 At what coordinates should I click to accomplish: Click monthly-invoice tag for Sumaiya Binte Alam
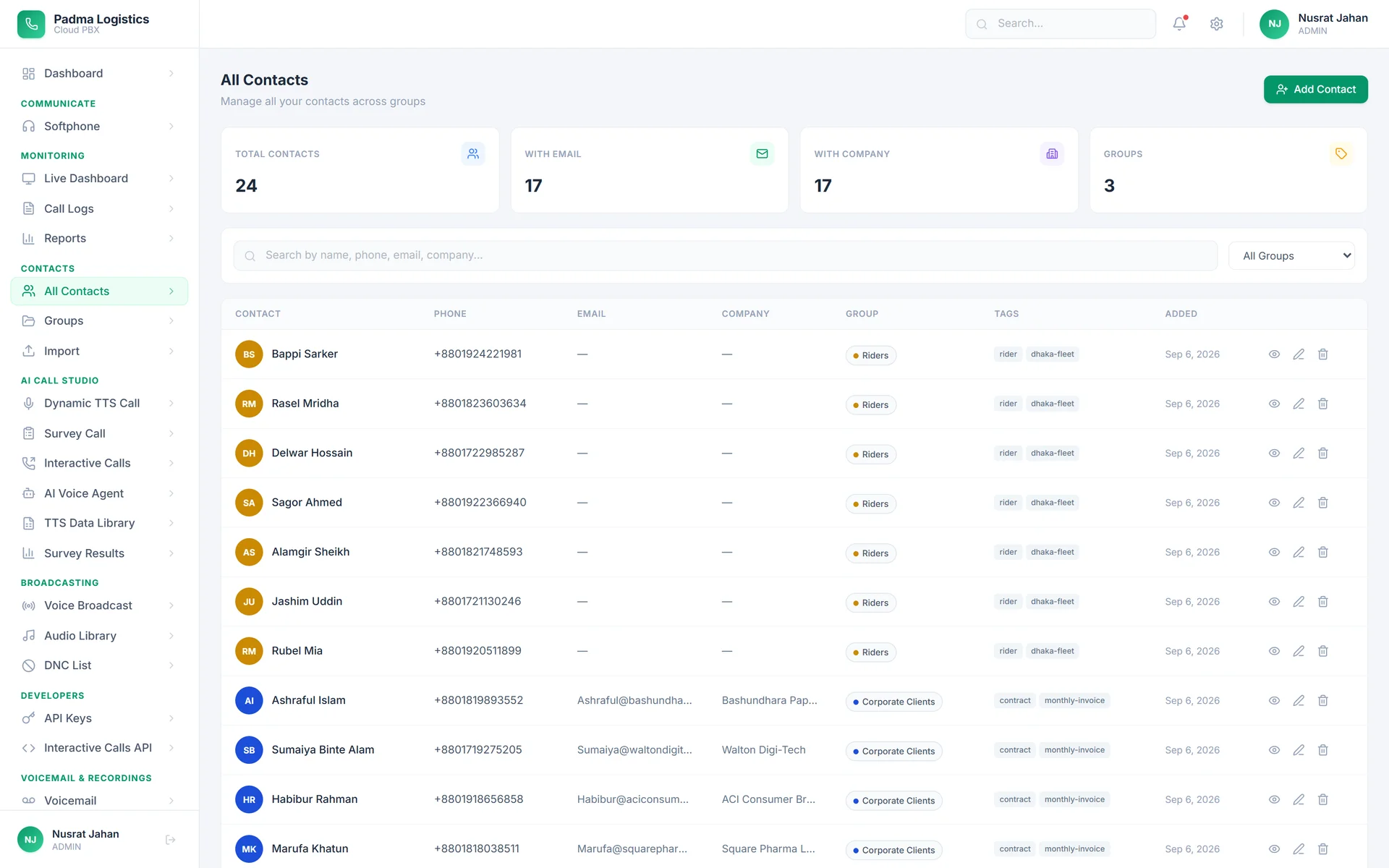pyautogui.click(x=1074, y=750)
